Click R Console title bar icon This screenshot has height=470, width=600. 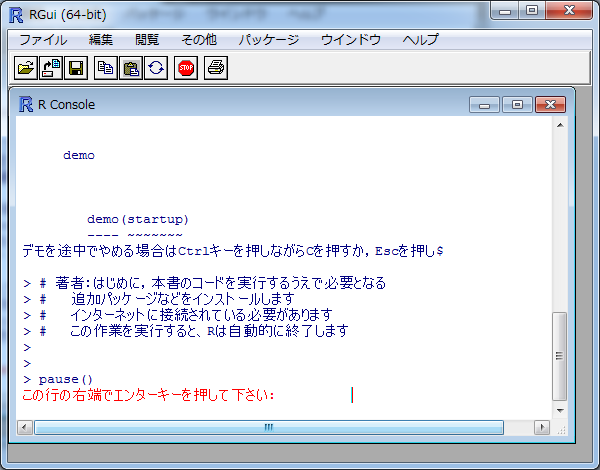(x=26, y=104)
